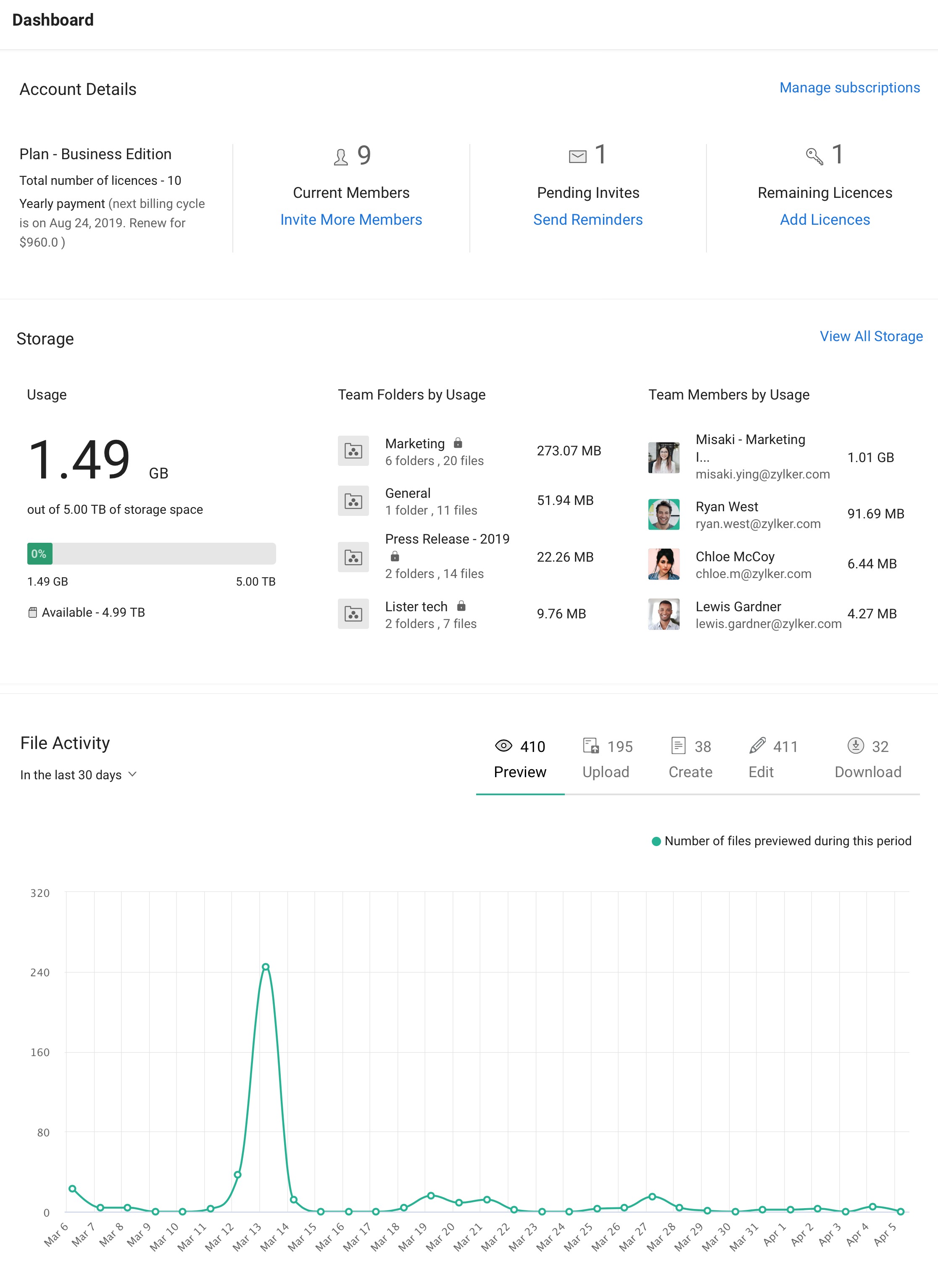Click the lock icon beside Lister tech

pos(461,606)
